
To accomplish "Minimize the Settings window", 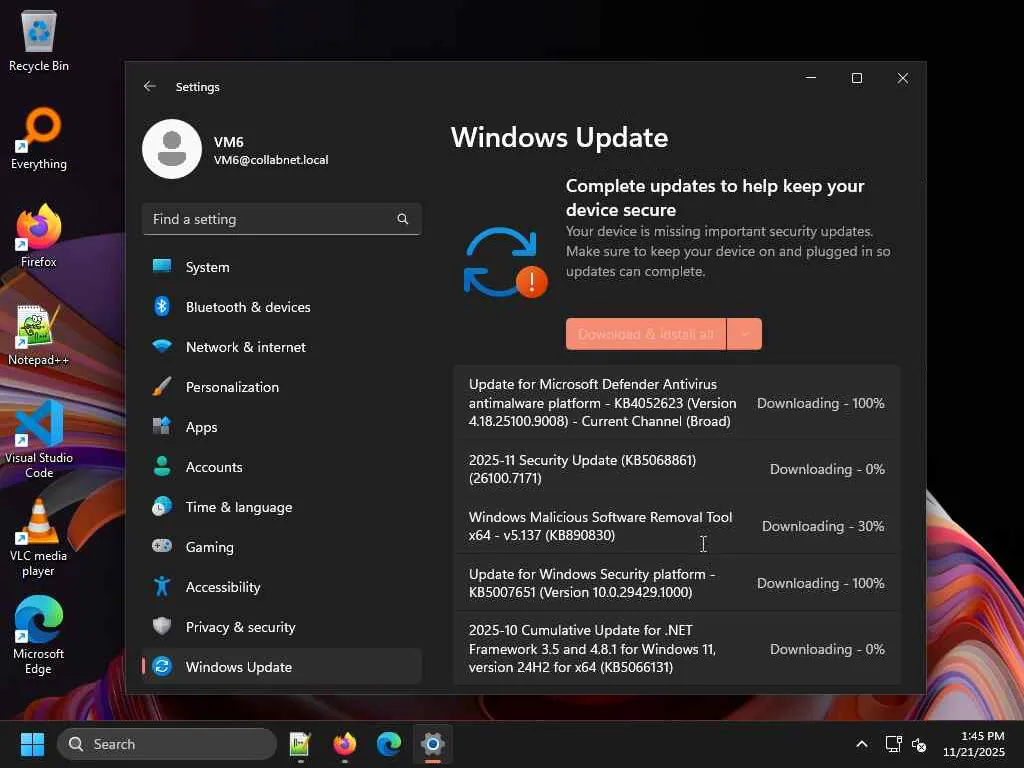I will 811,78.
